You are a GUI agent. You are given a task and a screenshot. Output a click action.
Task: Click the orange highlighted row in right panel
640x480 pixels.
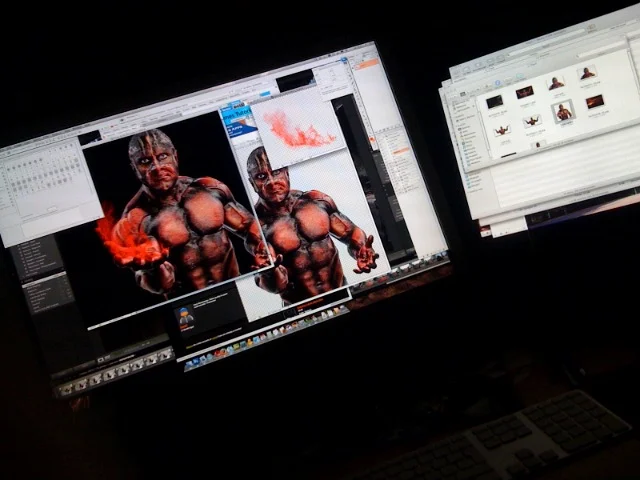click(x=400, y=150)
